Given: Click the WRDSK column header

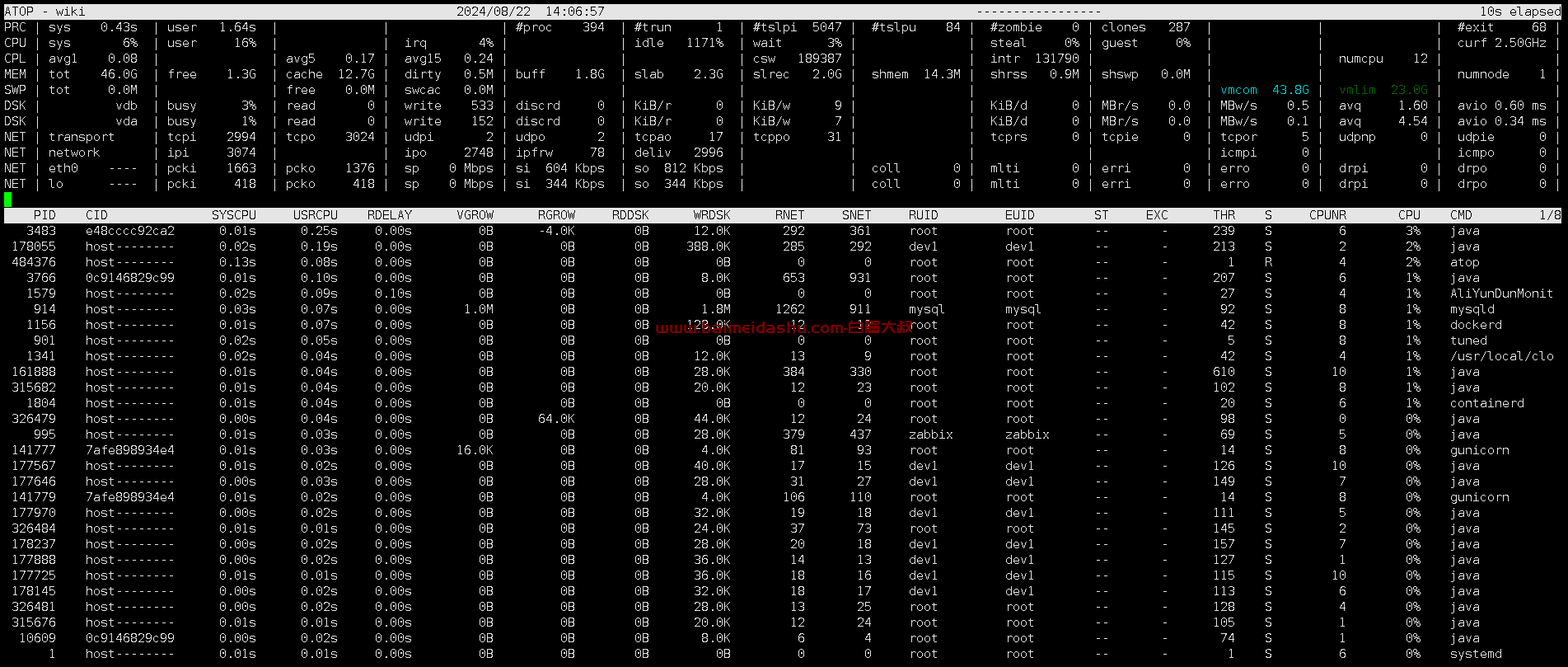Looking at the screenshot, I should coord(712,215).
